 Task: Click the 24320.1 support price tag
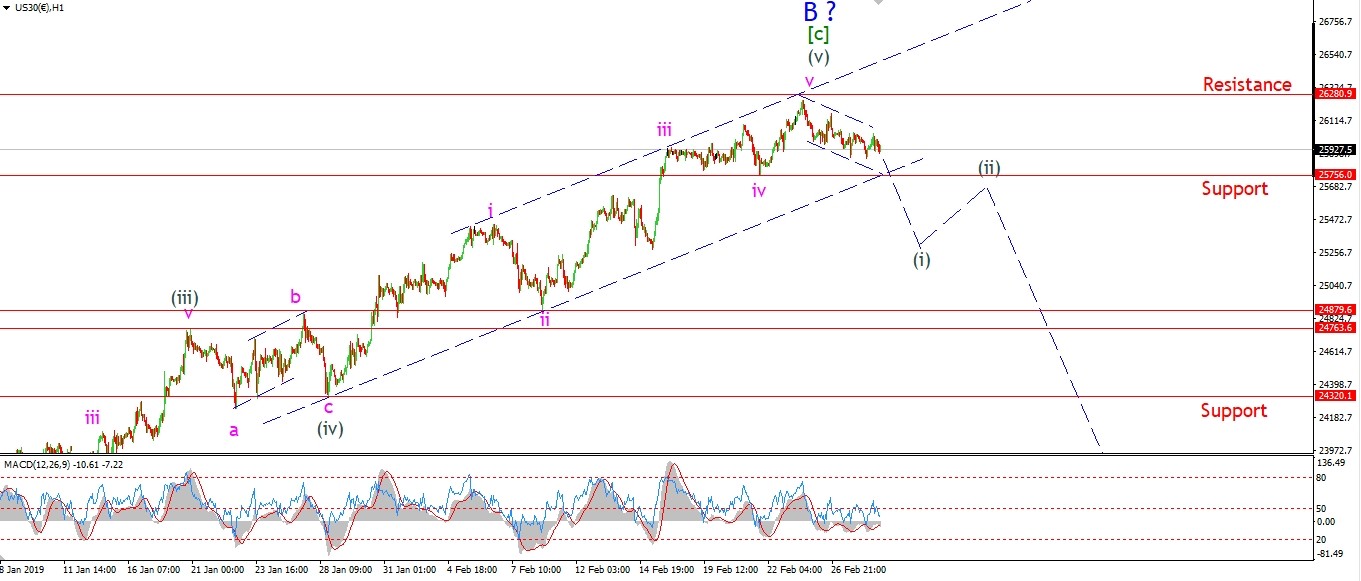point(1336,396)
